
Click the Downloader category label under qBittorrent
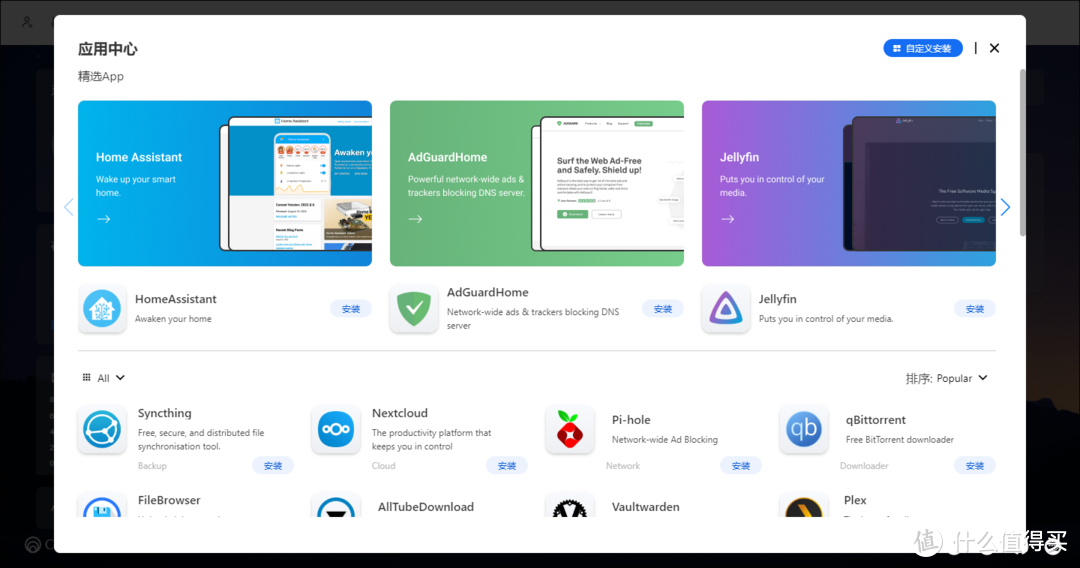(x=864, y=466)
